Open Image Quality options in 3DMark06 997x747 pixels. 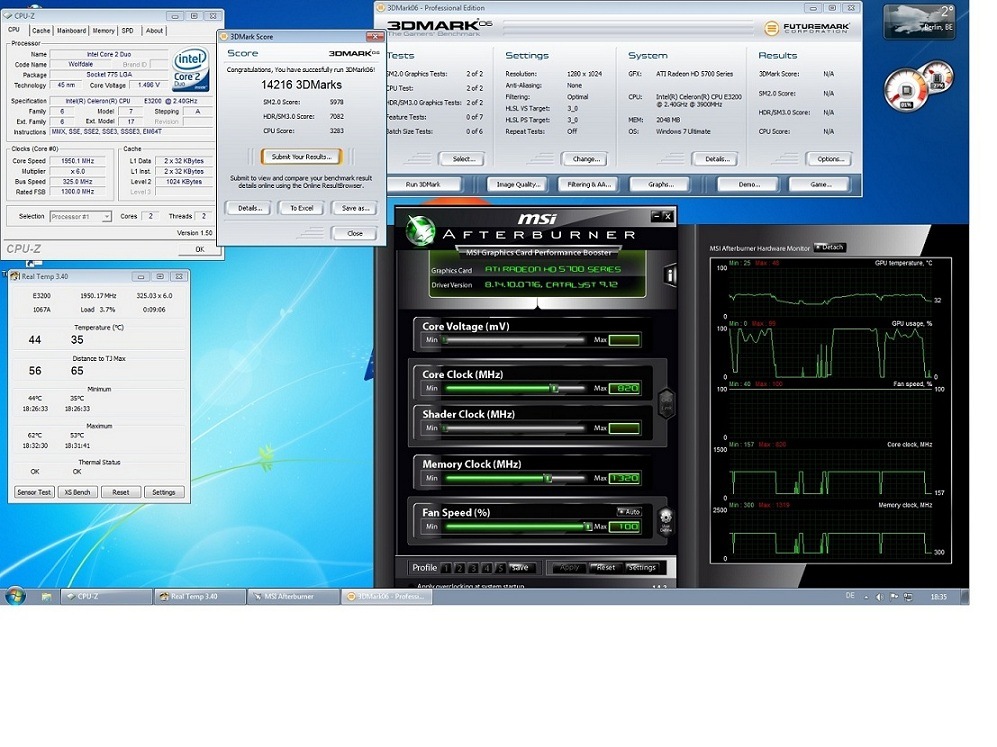click(x=518, y=184)
